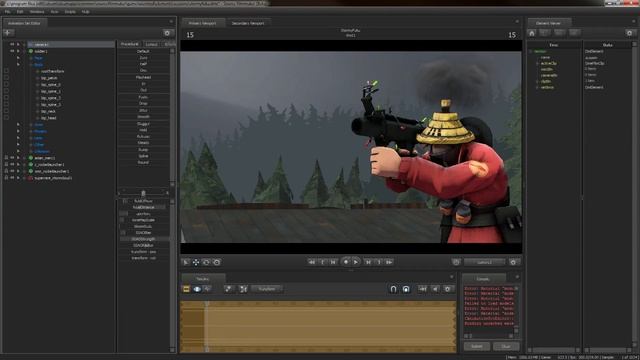
Task: Click the camera1 camera selection button
Action: click(x=484, y=262)
